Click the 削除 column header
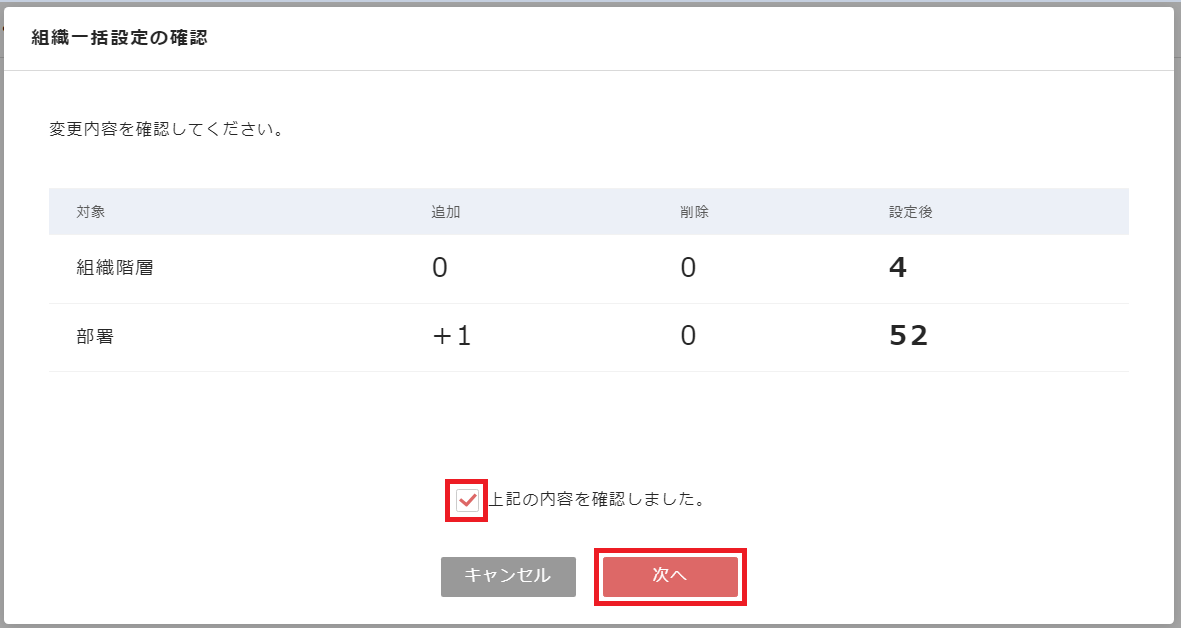Viewport: 1181px width, 628px height. (x=694, y=212)
